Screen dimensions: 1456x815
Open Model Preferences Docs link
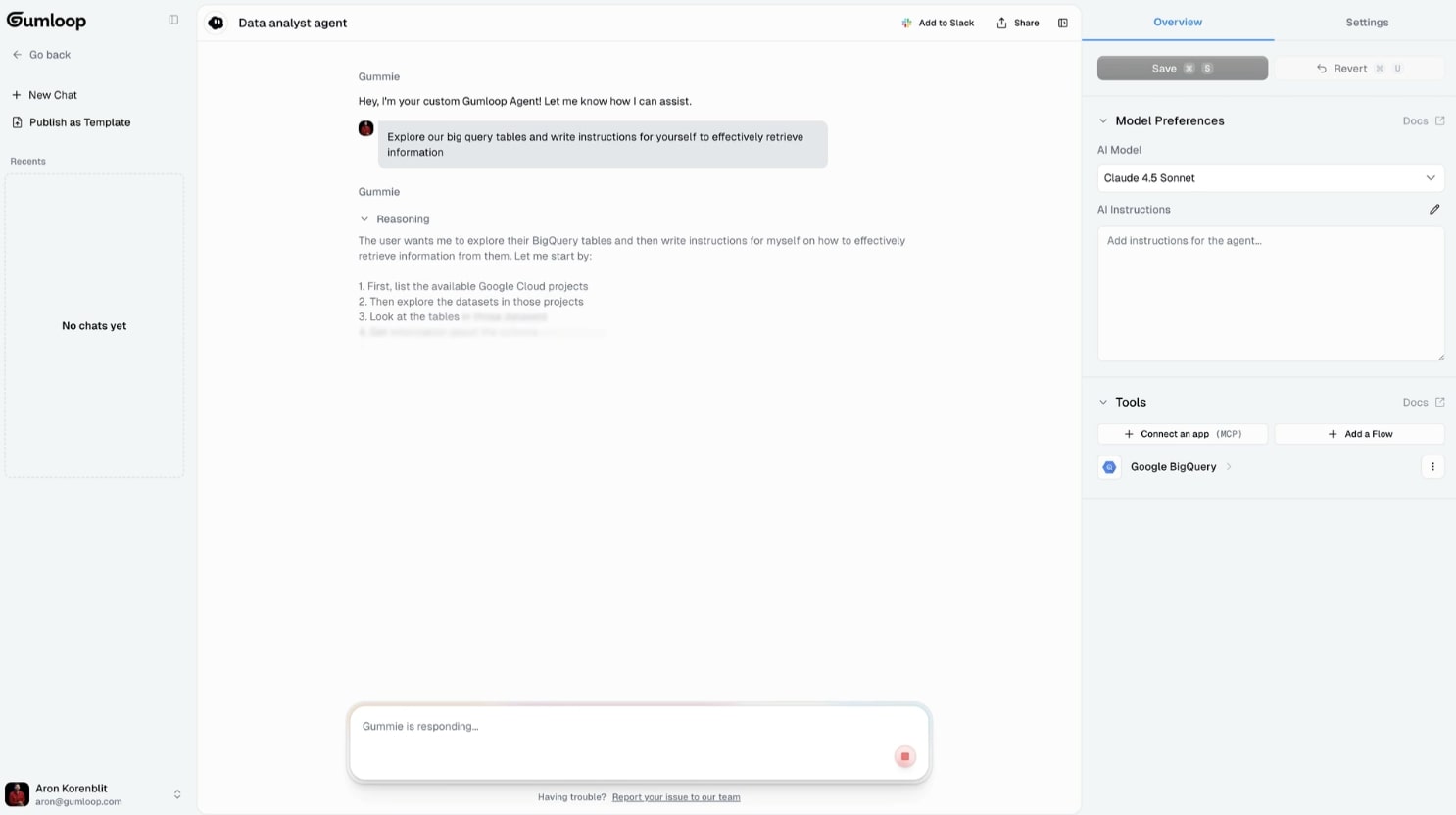[1424, 120]
